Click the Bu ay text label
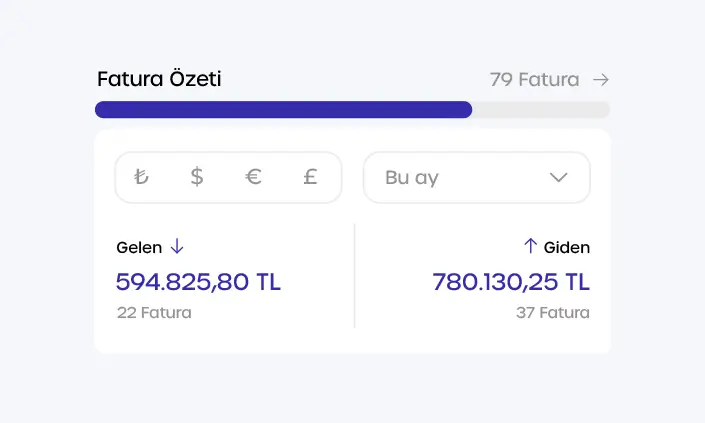The image size is (705, 423). click(x=412, y=178)
